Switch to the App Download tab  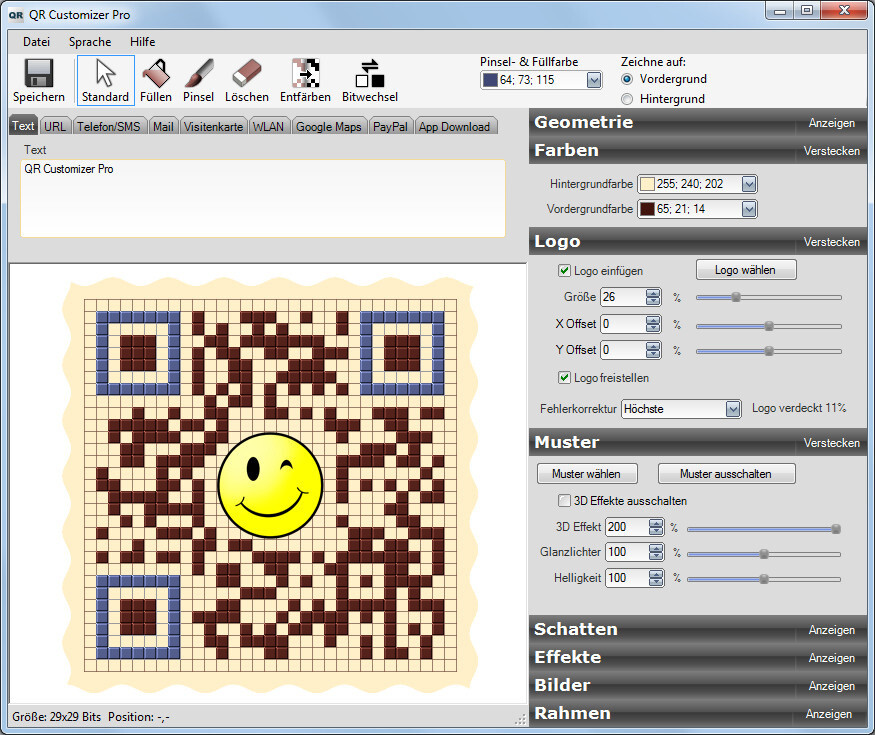click(454, 127)
